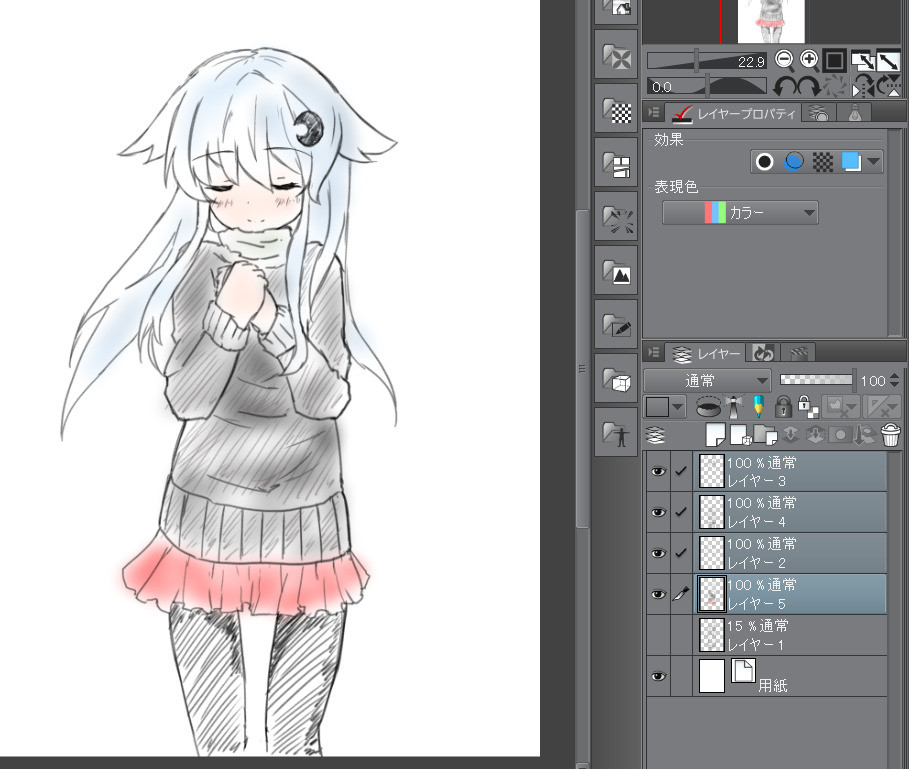Viewport: 909px width, 769px height.
Task: Adjust the Navigator rotation slider
Action: [x=706, y=86]
